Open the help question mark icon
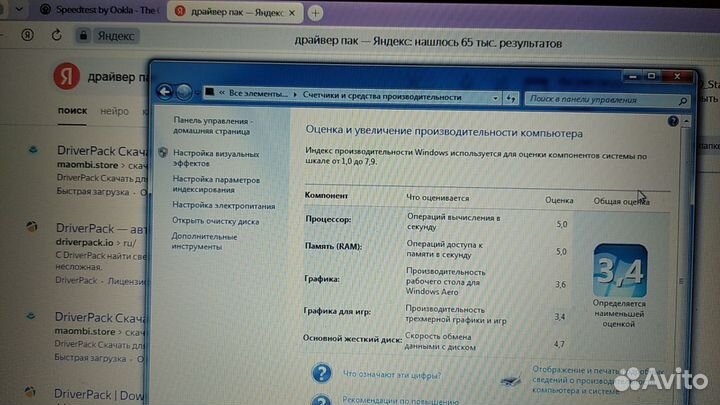This screenshot has height=405, width=720. point(673,121)
